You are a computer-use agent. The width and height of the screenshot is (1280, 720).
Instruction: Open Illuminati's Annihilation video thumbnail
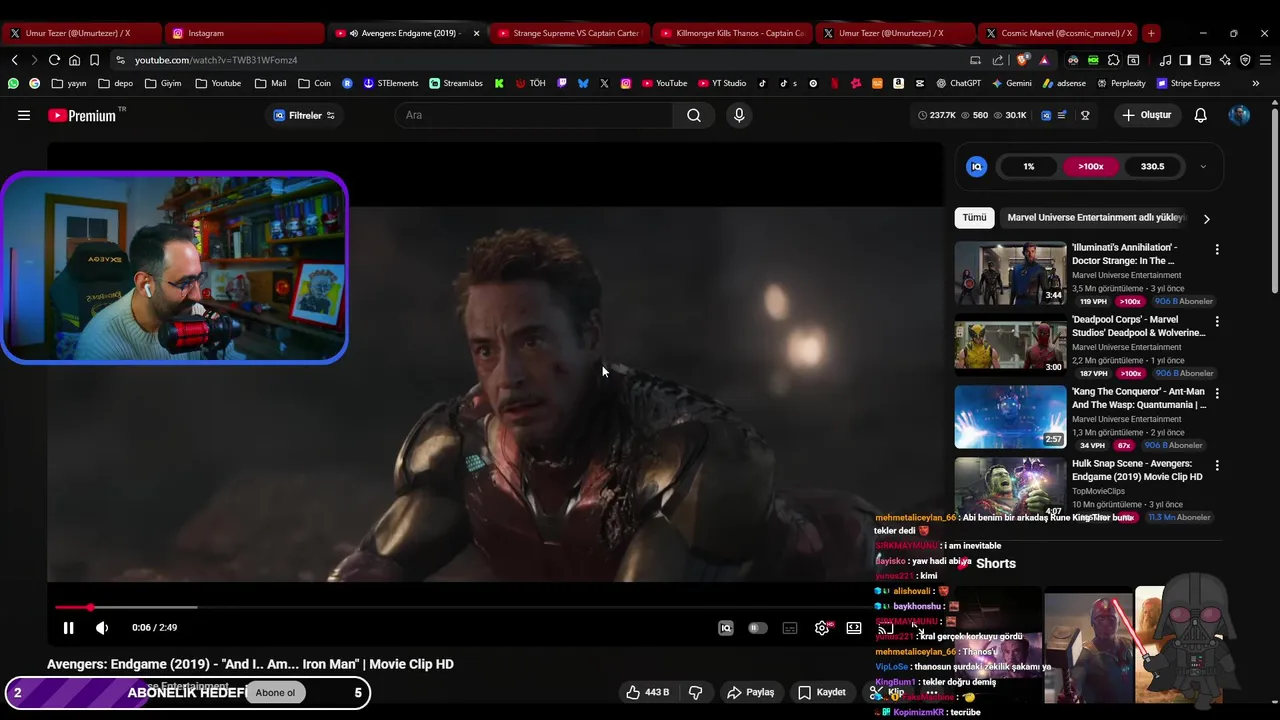click(x=1010, y=273)
